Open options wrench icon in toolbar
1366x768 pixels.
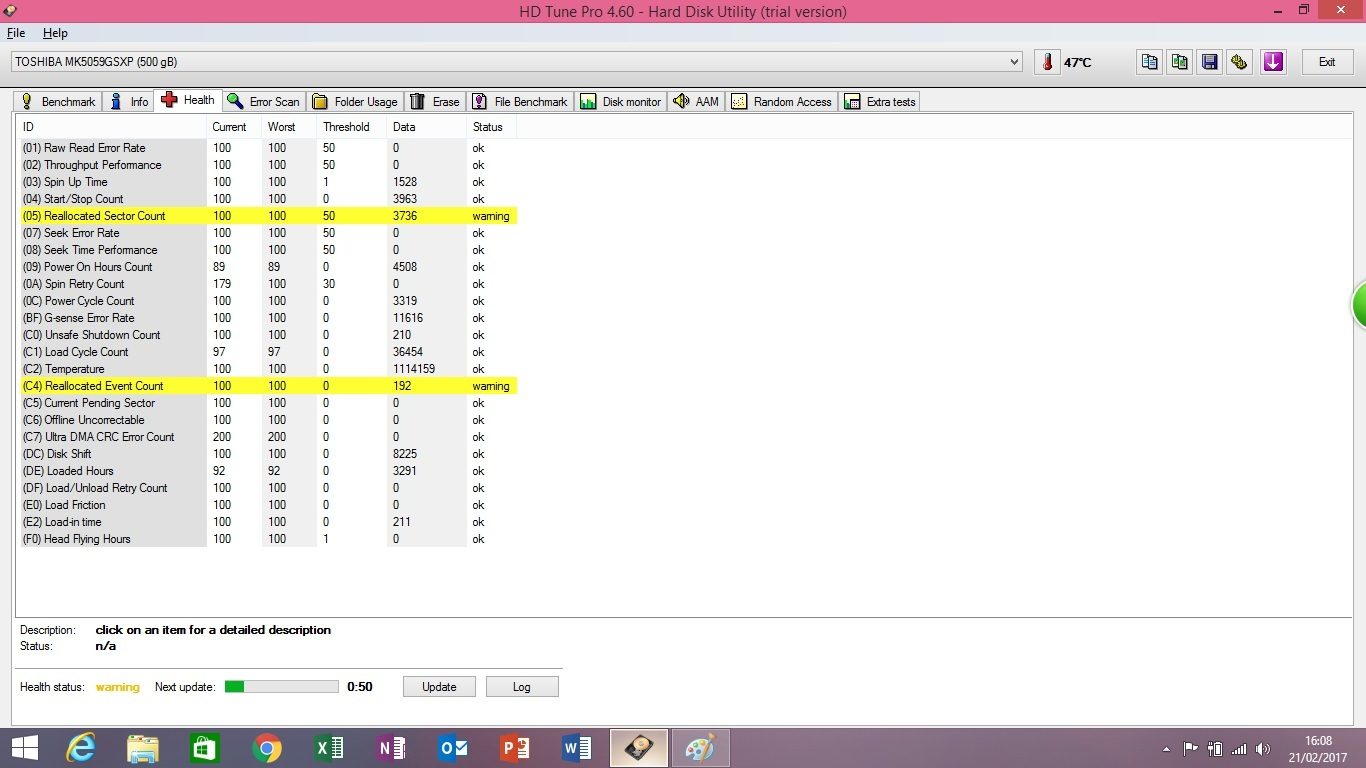point(1240,62)
